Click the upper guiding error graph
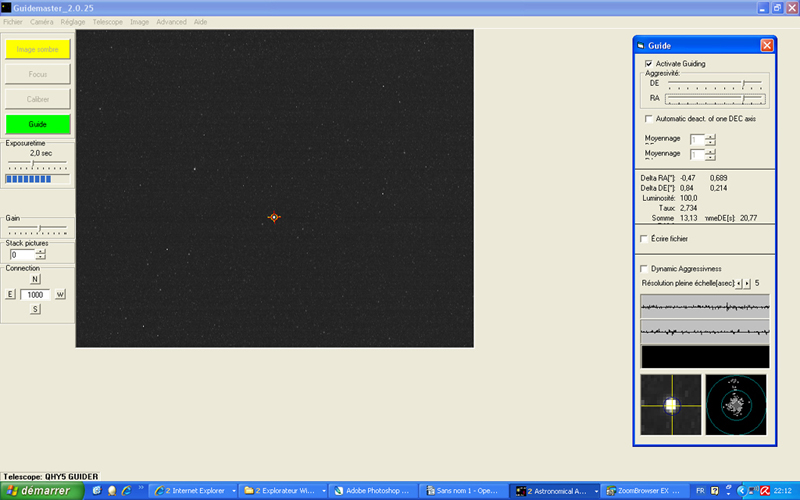The image size is (800, 500). coord(705,306)
